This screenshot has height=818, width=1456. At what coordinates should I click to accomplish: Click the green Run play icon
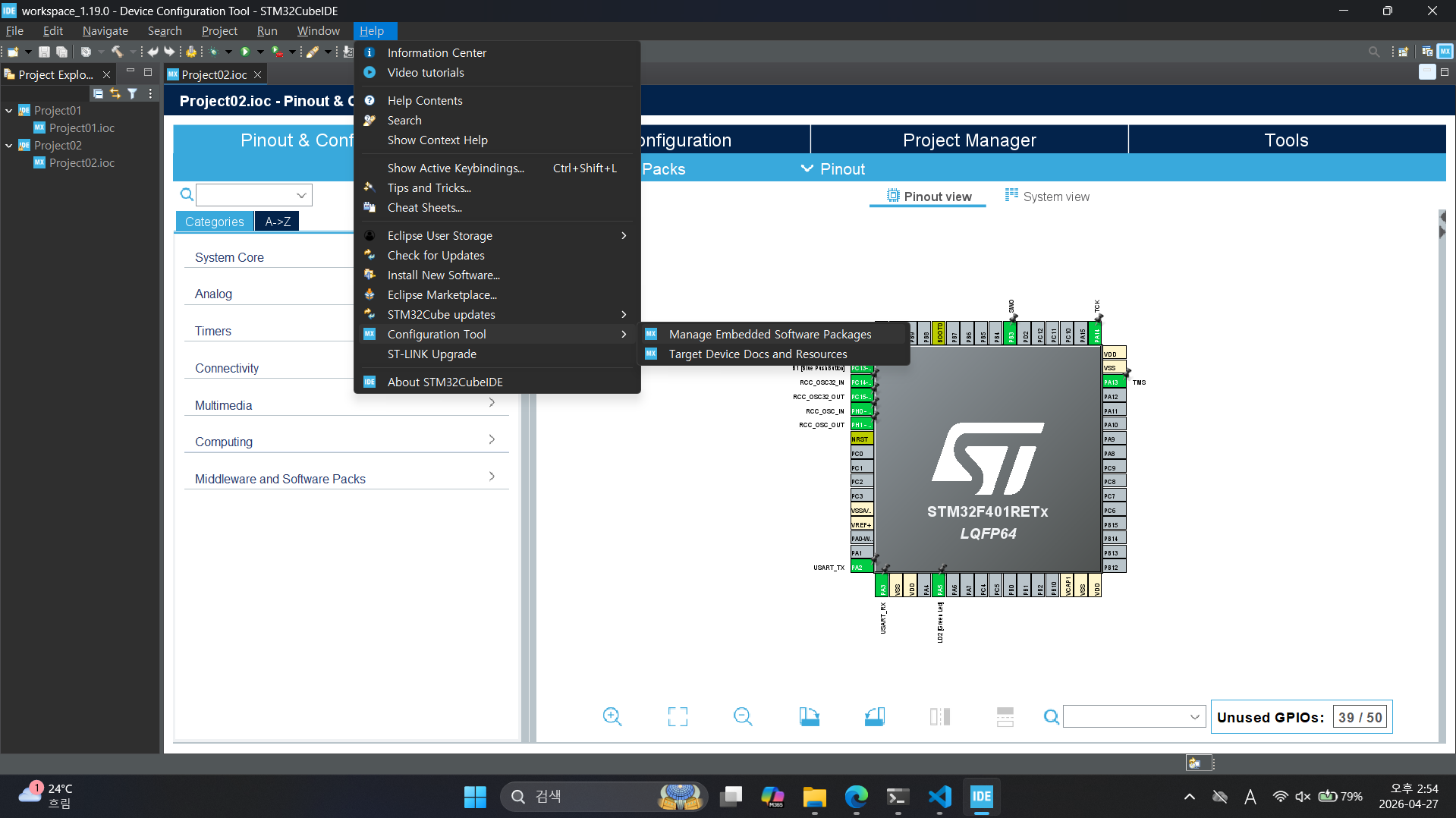click(x=244, y=52)
